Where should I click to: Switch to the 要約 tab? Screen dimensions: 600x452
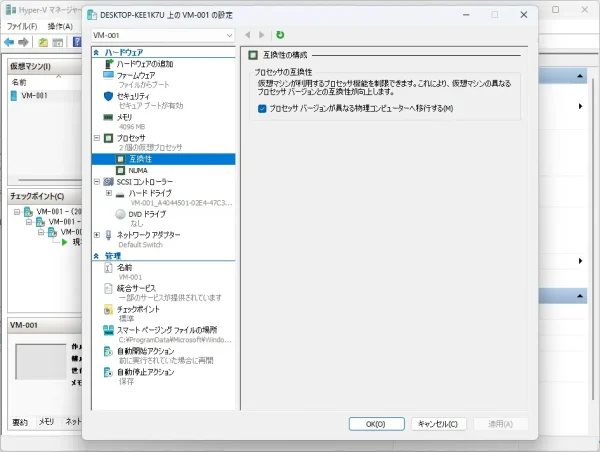point(20,422)
